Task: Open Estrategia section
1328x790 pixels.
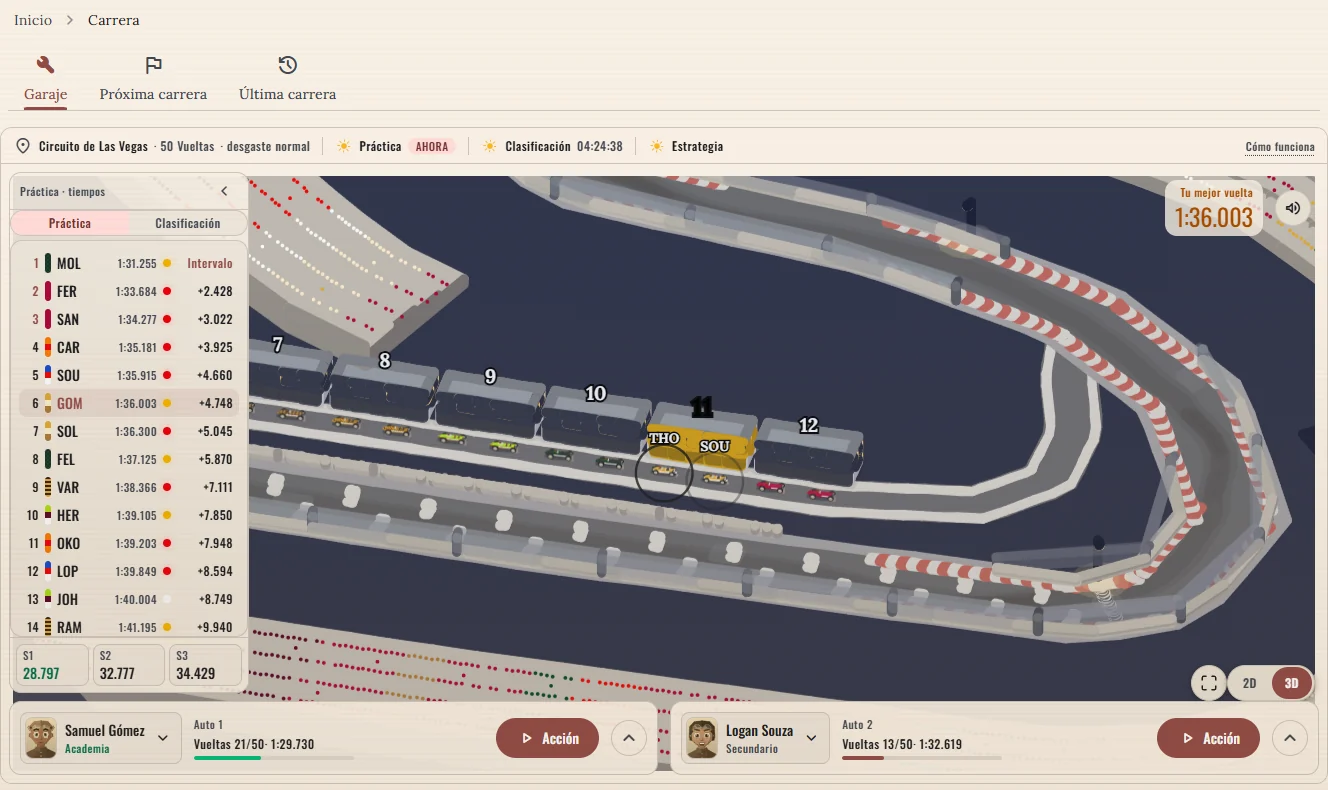Action: click(697, 146)
